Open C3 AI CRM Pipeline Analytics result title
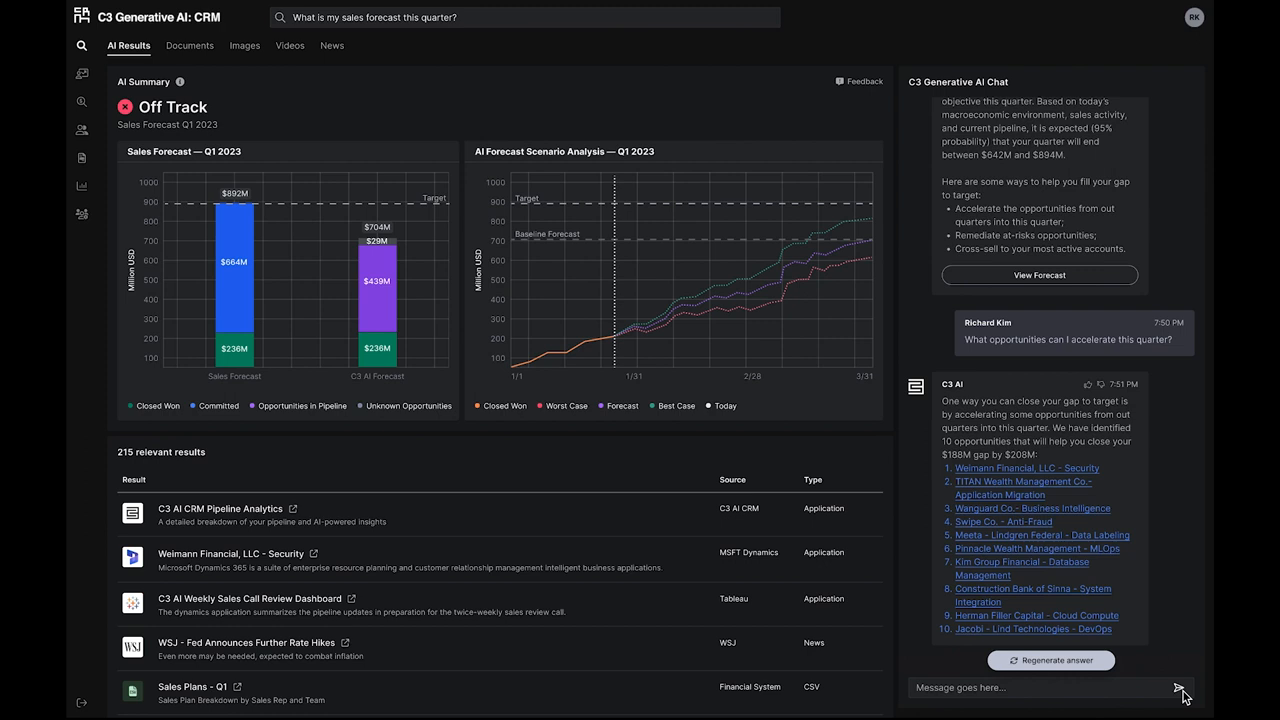The height and width of the screenshot is (720, 1280). pos(220,509)
